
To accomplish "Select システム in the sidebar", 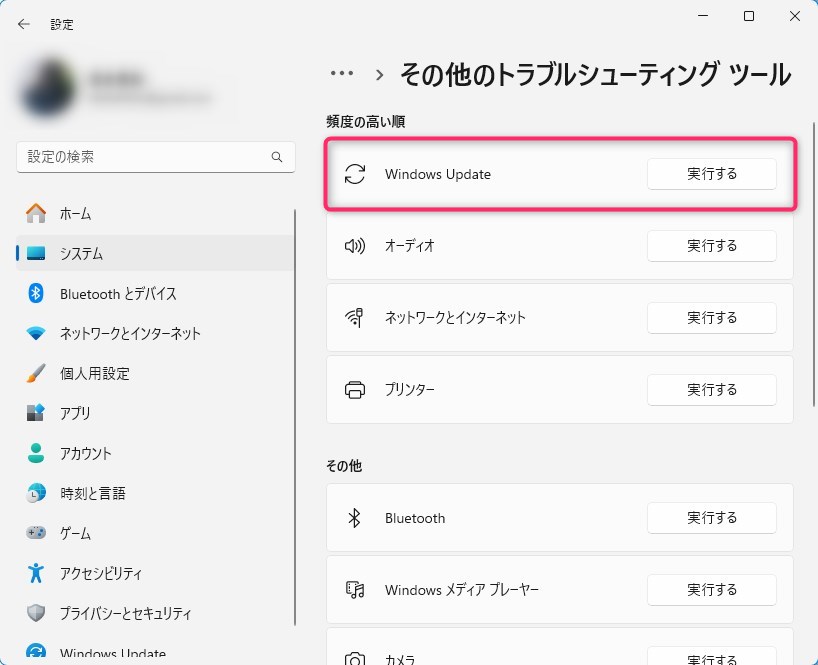I will coord(81,253).
